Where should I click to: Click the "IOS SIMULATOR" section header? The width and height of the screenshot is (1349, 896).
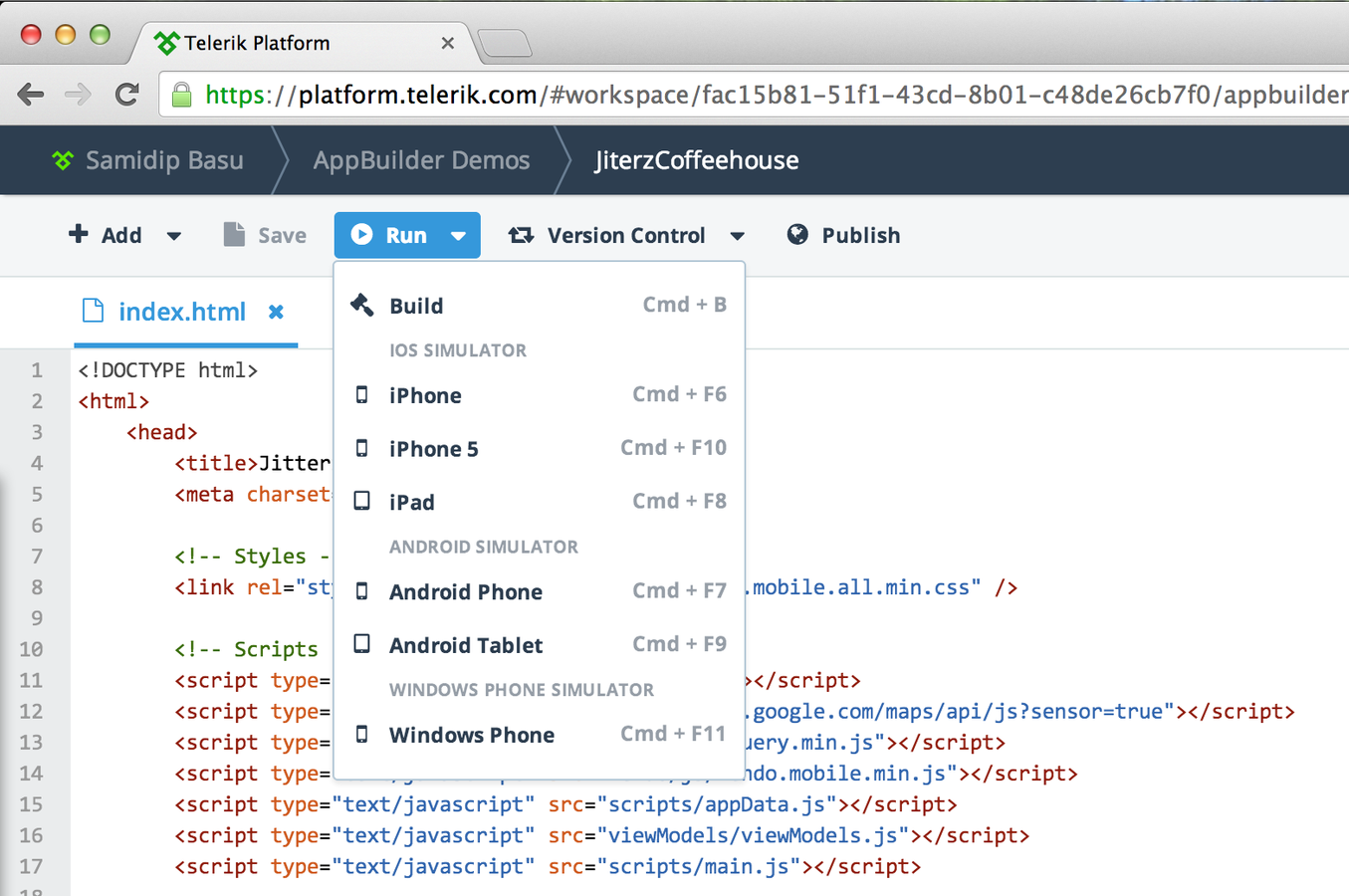pyautogui.click(x=458, y=350)
